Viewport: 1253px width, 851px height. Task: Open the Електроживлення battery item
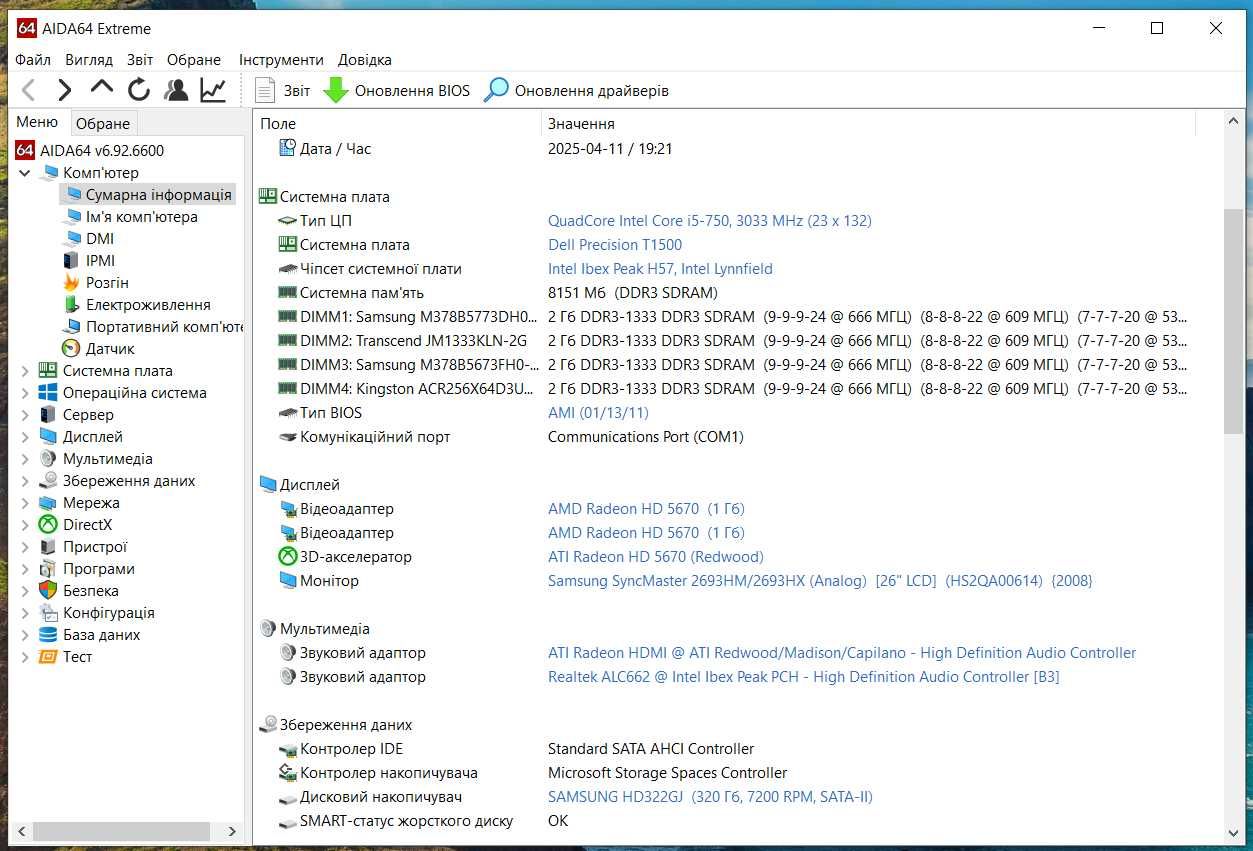click(x=148, y=304)
